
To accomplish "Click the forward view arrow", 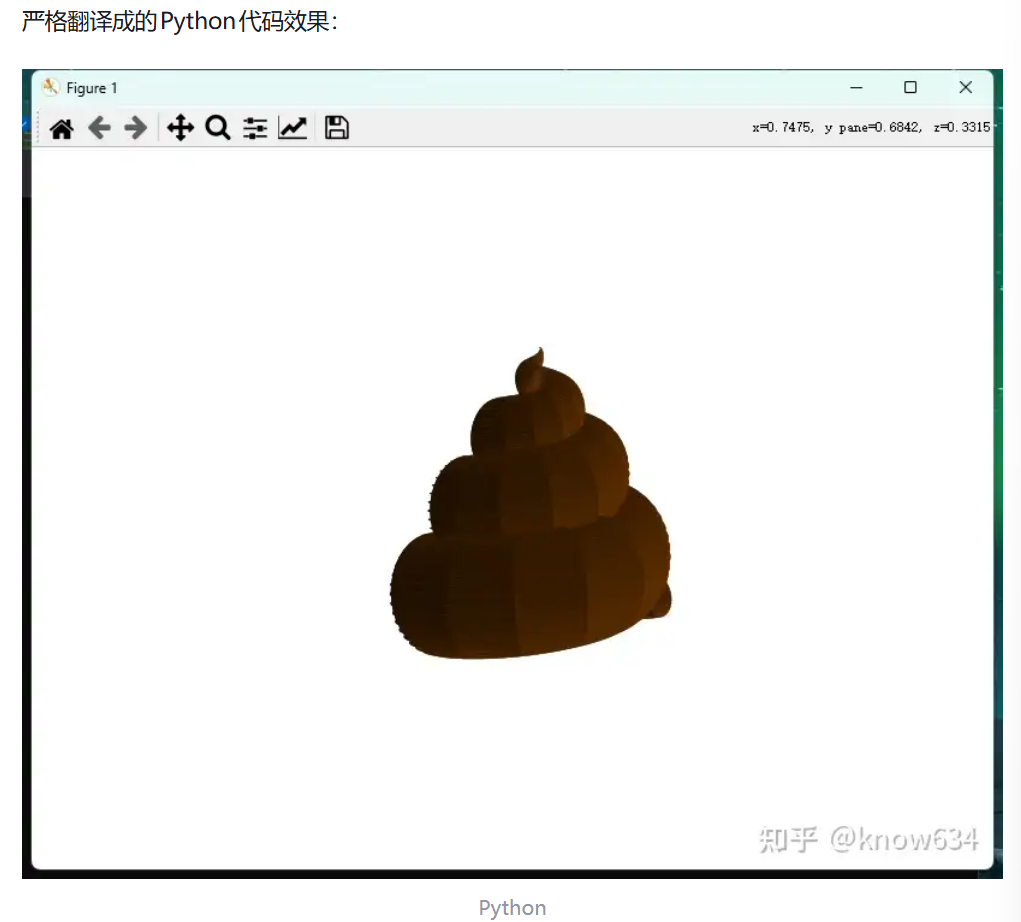I will (x=135, y=128).
